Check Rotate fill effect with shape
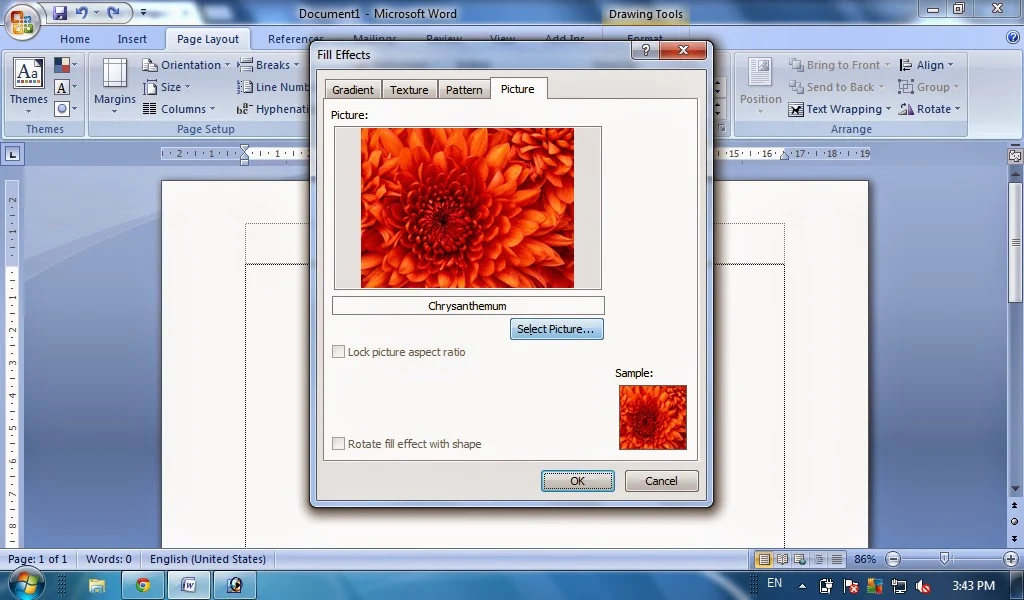1024x600 pixels. point(338,443)
